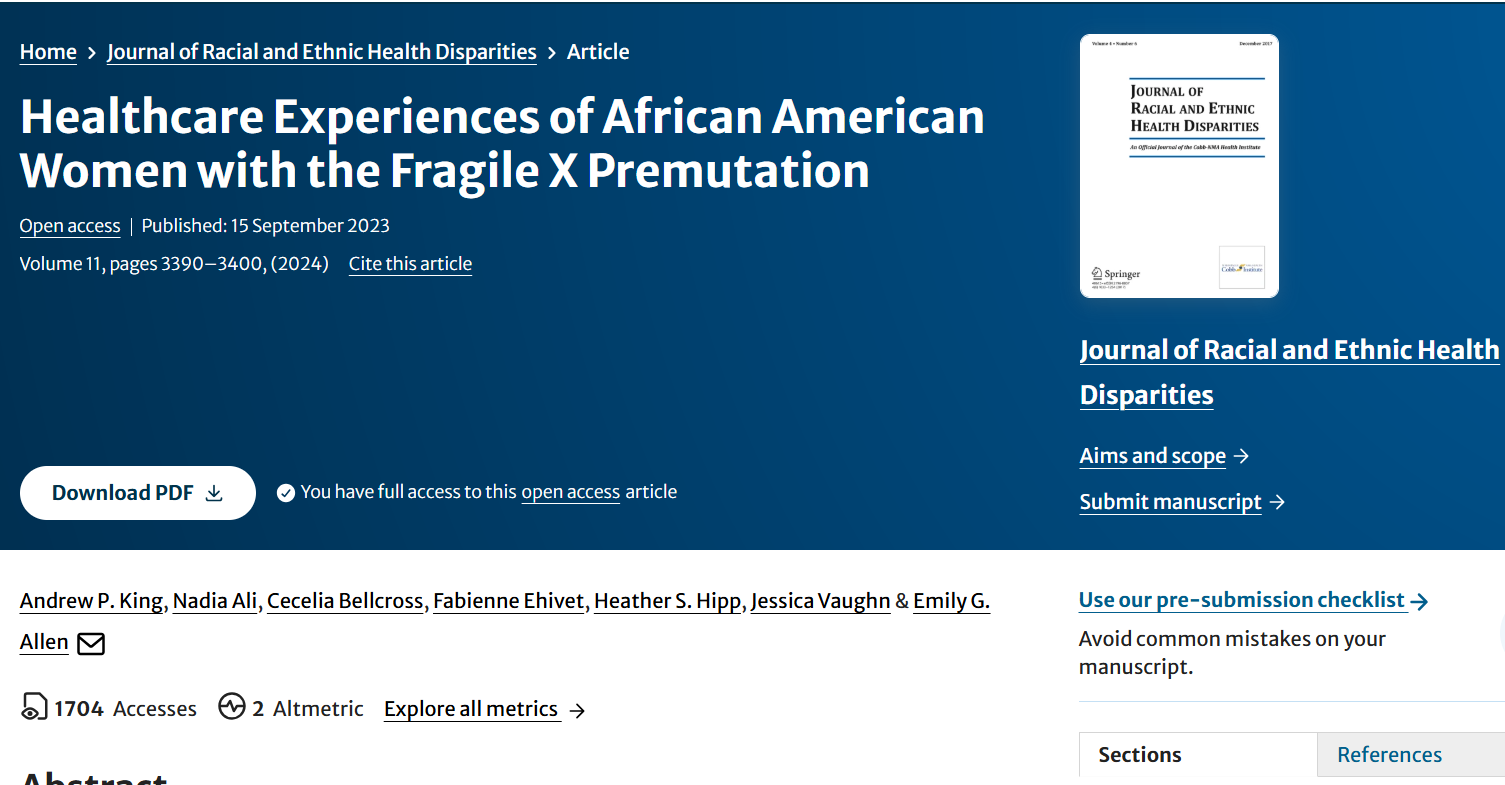
Task: Download the article PDF
Action: (x=138, y=493)
